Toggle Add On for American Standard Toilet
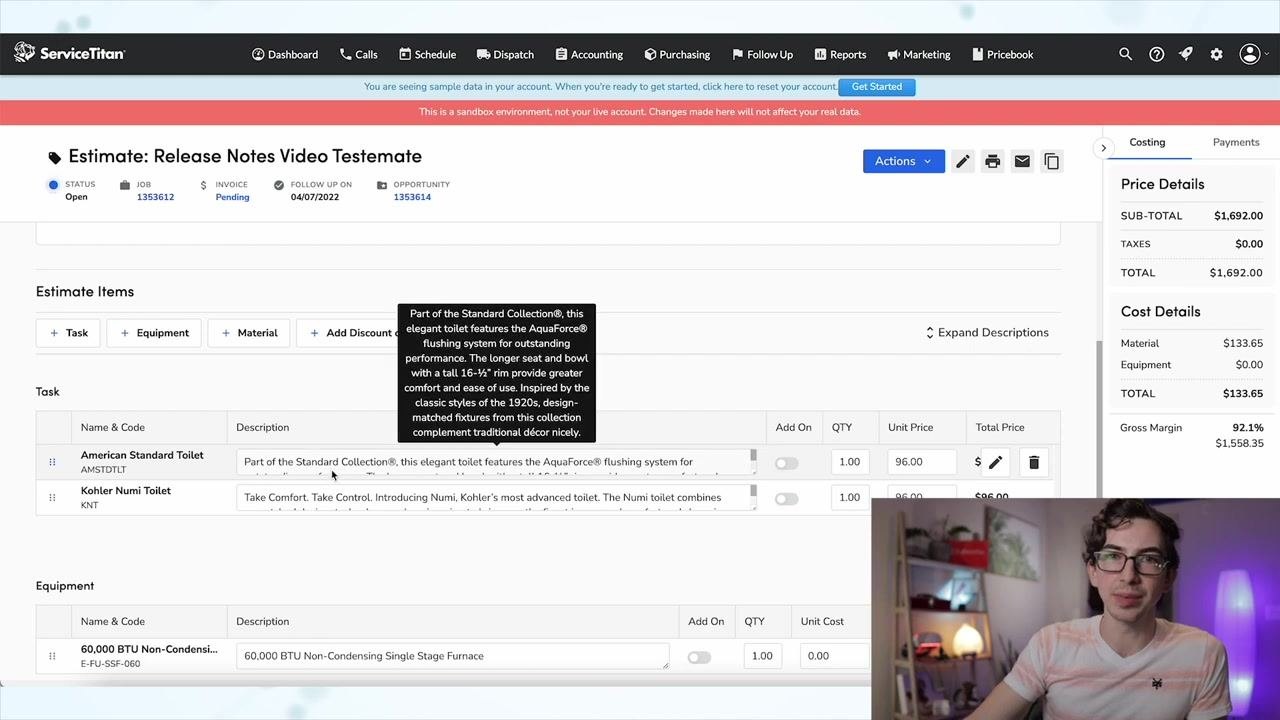The height and width of the screenshot is (720, 1280). (x=786, y=463)
